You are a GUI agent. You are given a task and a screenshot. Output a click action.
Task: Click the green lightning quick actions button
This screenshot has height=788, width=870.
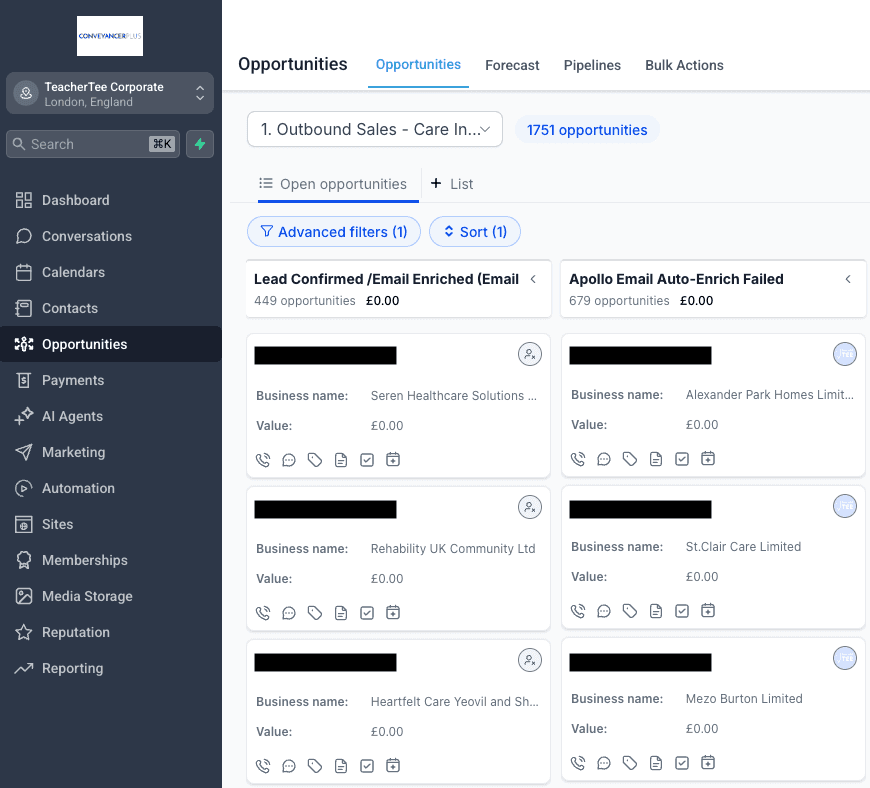click(x=200, y=144)
